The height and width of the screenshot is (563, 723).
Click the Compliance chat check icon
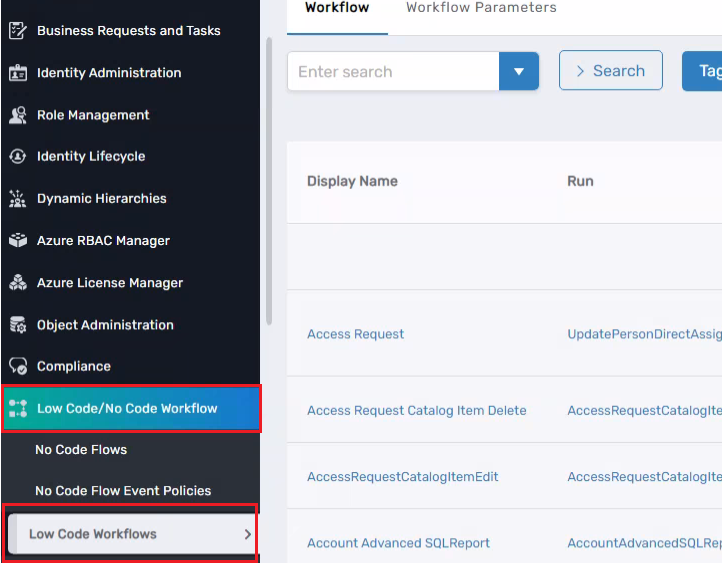(x=18, y=366)
